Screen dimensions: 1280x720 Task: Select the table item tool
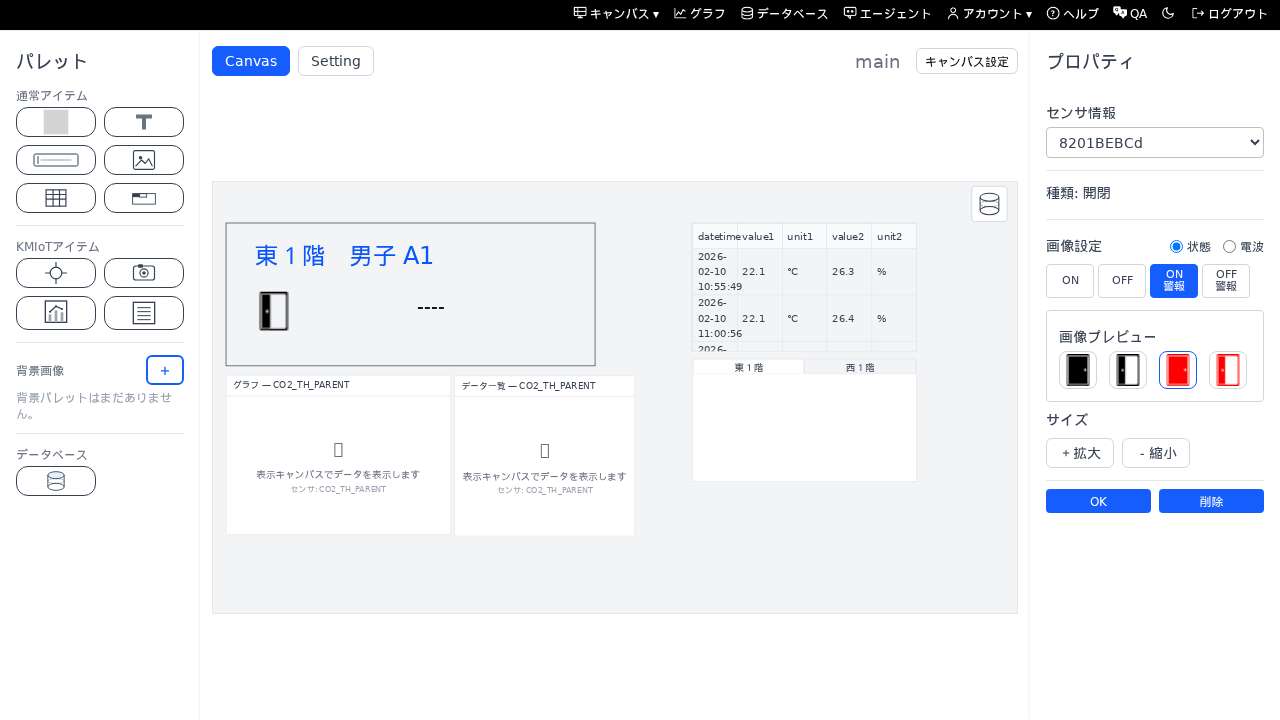(x=56, y=198)
